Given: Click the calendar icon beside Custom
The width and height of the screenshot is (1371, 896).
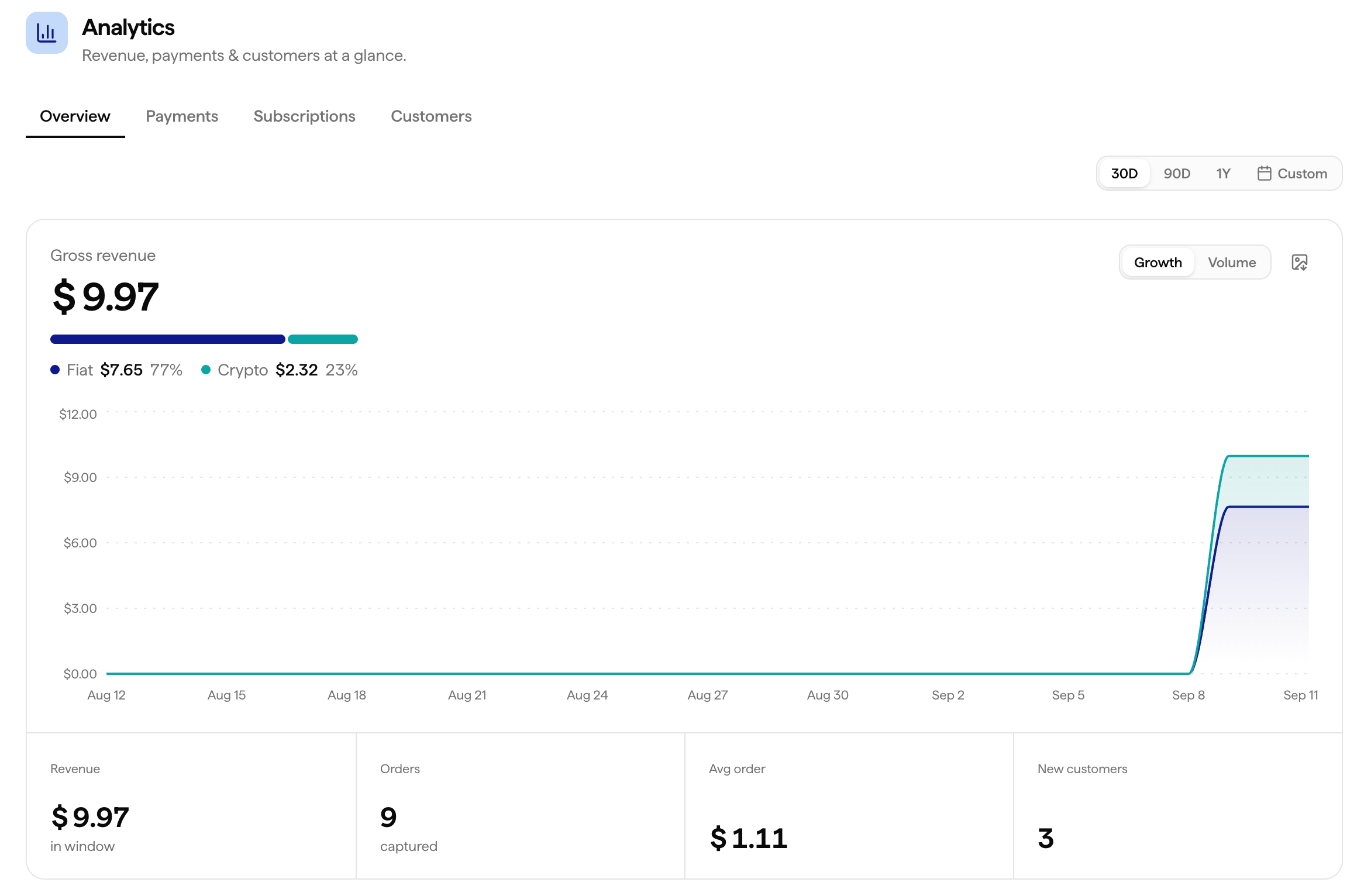Looking at the screenshot, I should 1264,174.
